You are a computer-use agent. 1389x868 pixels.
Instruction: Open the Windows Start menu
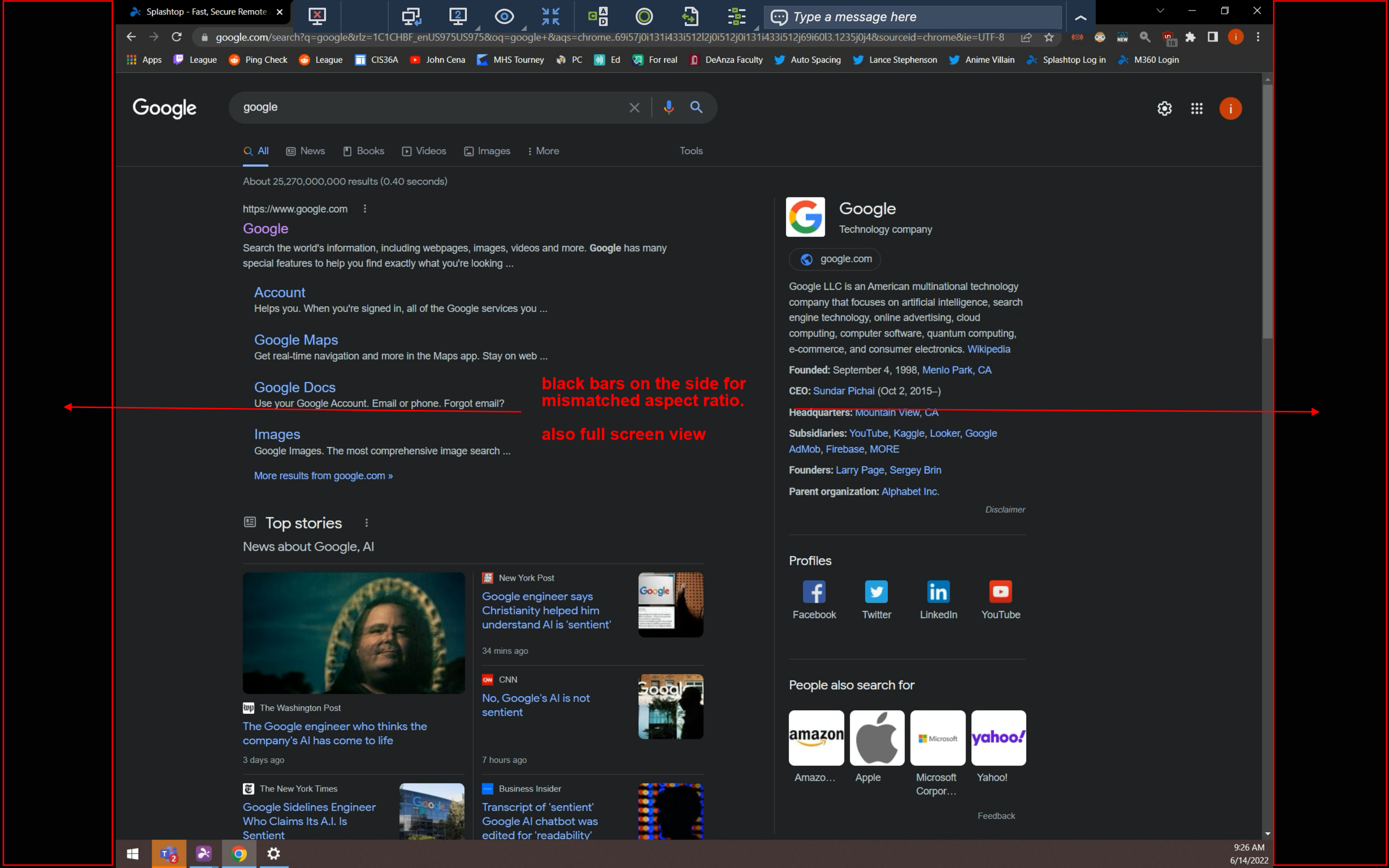click(x=133, y=854)
